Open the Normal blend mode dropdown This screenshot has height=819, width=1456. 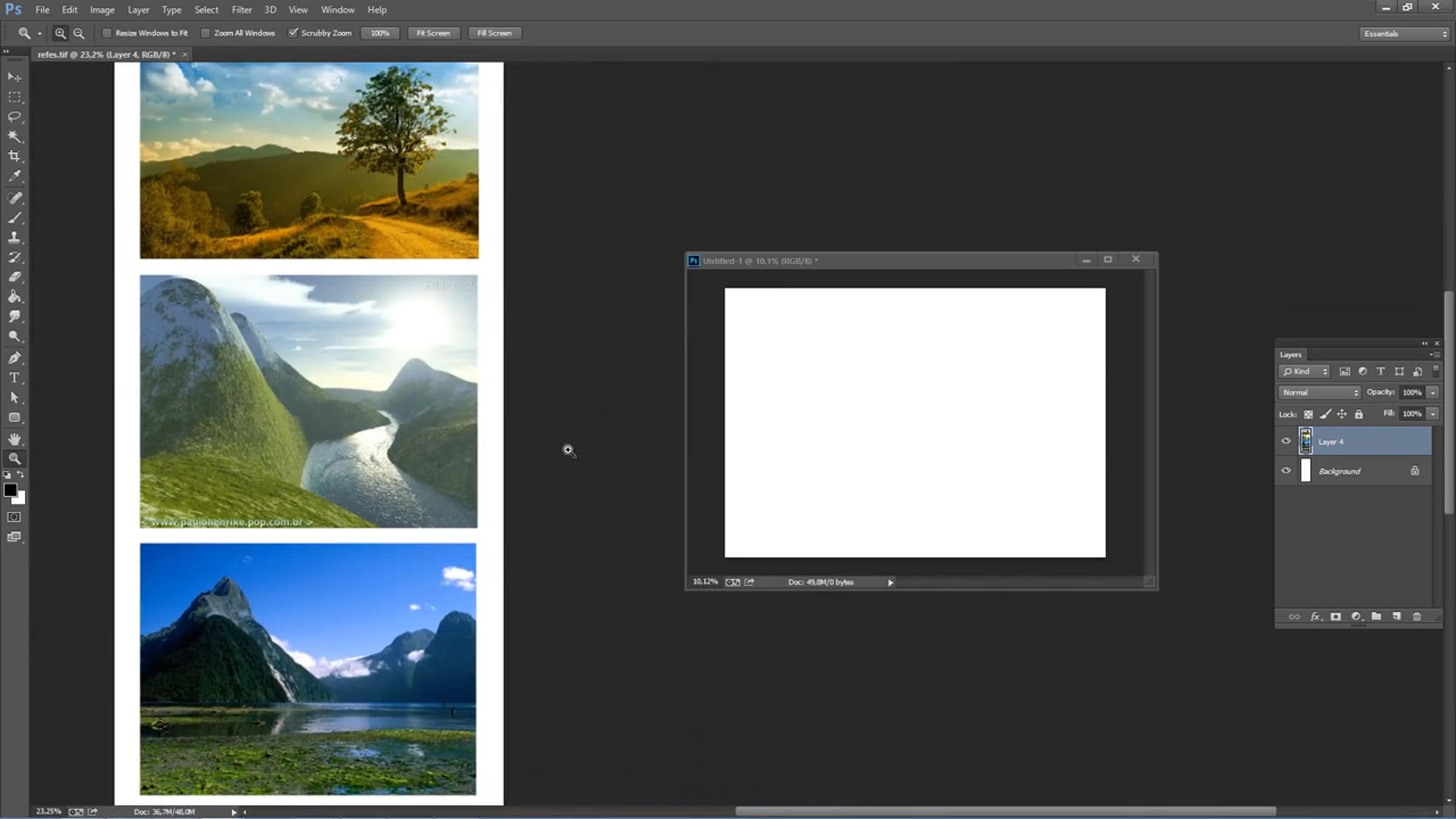pos(1319,393)
